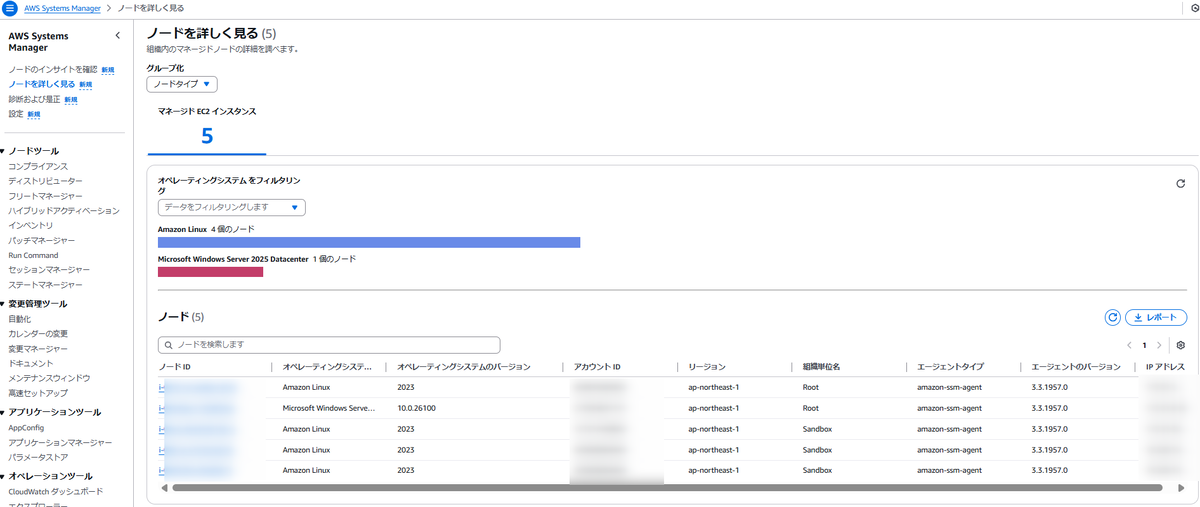Click the AWS Systems Manager breadcrumb link
The width and height of the screenshot is (1200, 507).
62,8
